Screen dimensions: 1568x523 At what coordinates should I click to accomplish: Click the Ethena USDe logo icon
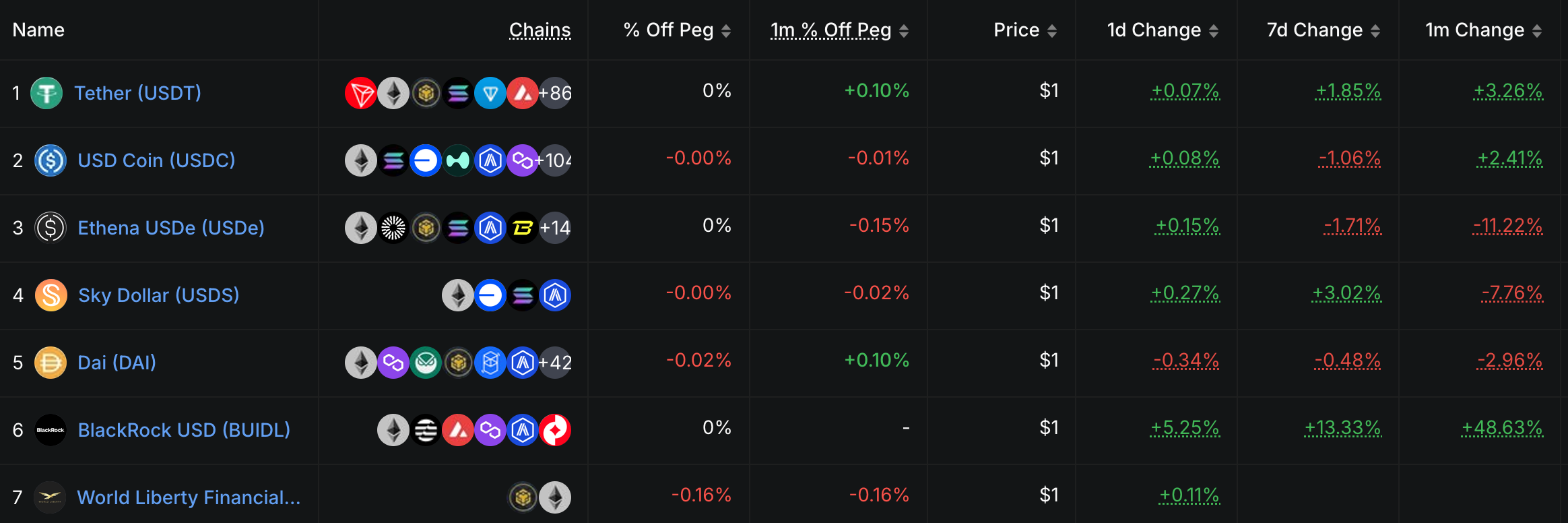pos(51,228)
